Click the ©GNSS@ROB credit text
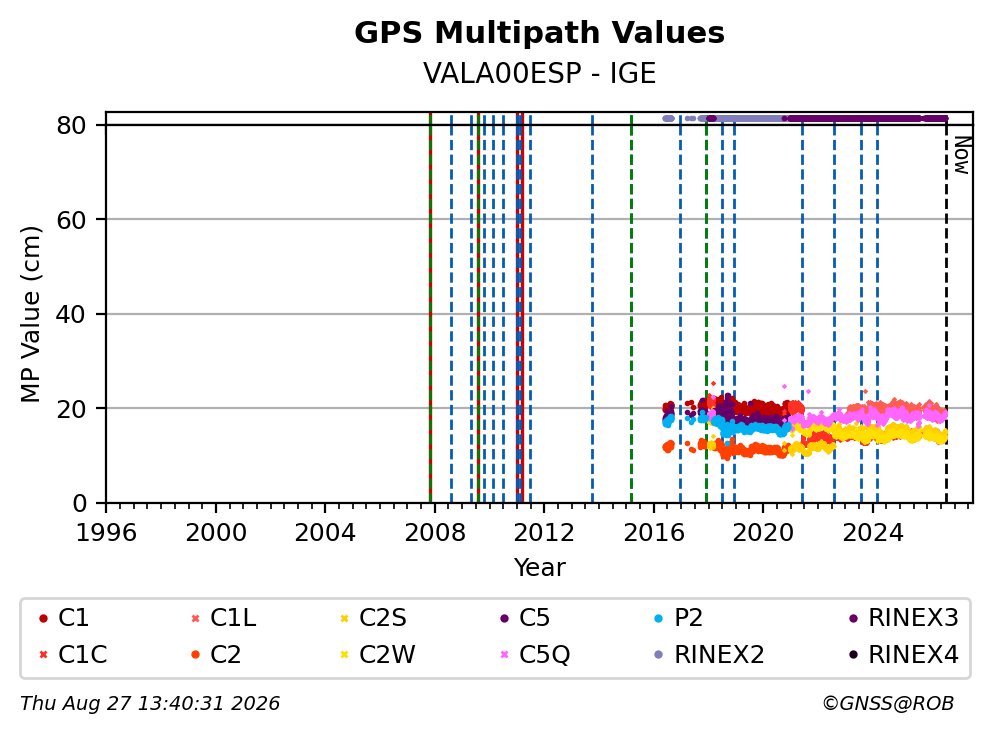Screen dimensions: 993x734 coord(888,704)
